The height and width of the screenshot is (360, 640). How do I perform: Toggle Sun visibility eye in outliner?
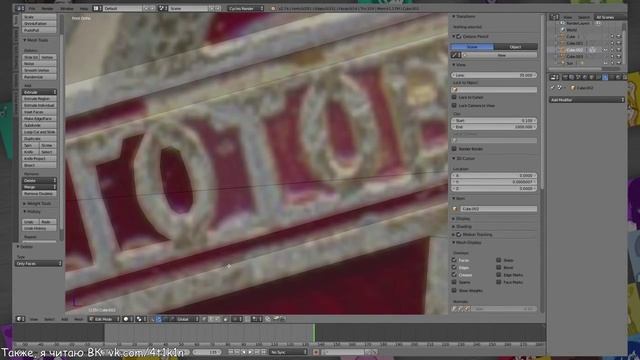[x=606, y=63]
